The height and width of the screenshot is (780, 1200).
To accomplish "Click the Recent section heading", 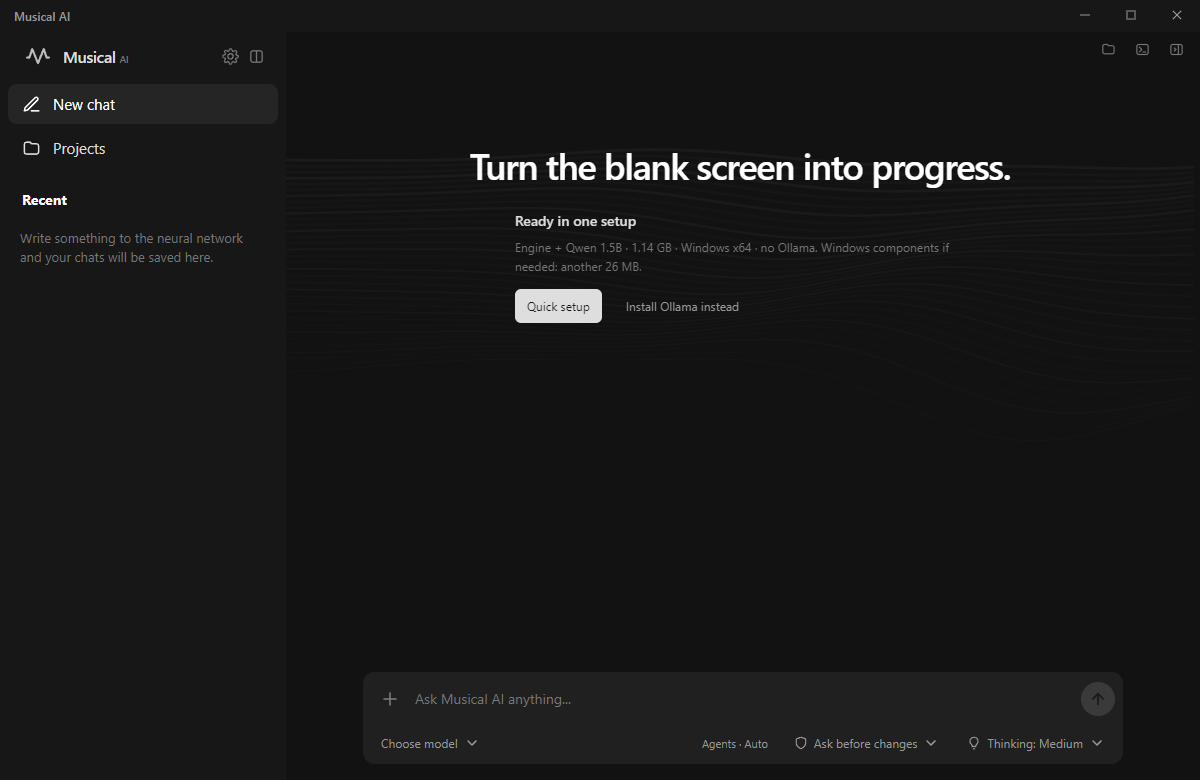I will [45, 200].
